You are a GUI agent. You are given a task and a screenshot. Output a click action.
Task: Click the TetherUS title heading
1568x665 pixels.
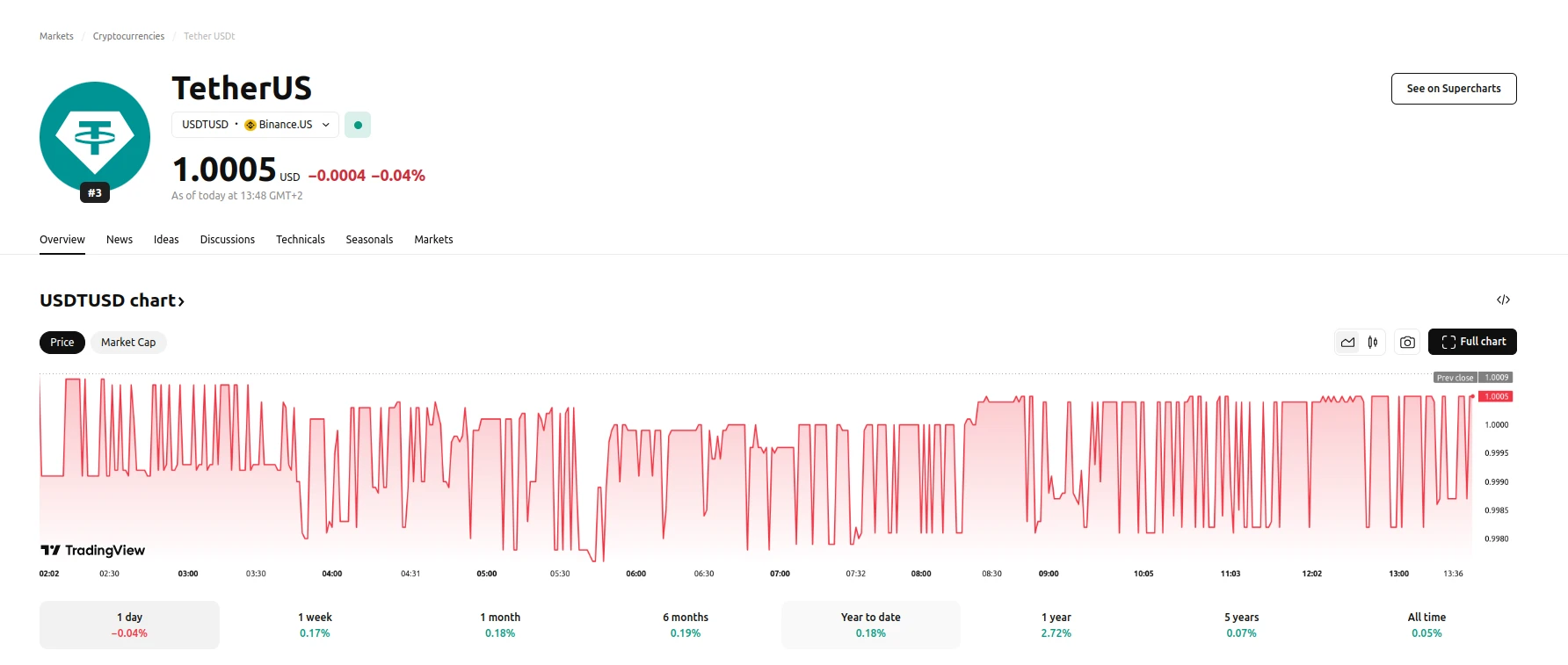point(242,88)
